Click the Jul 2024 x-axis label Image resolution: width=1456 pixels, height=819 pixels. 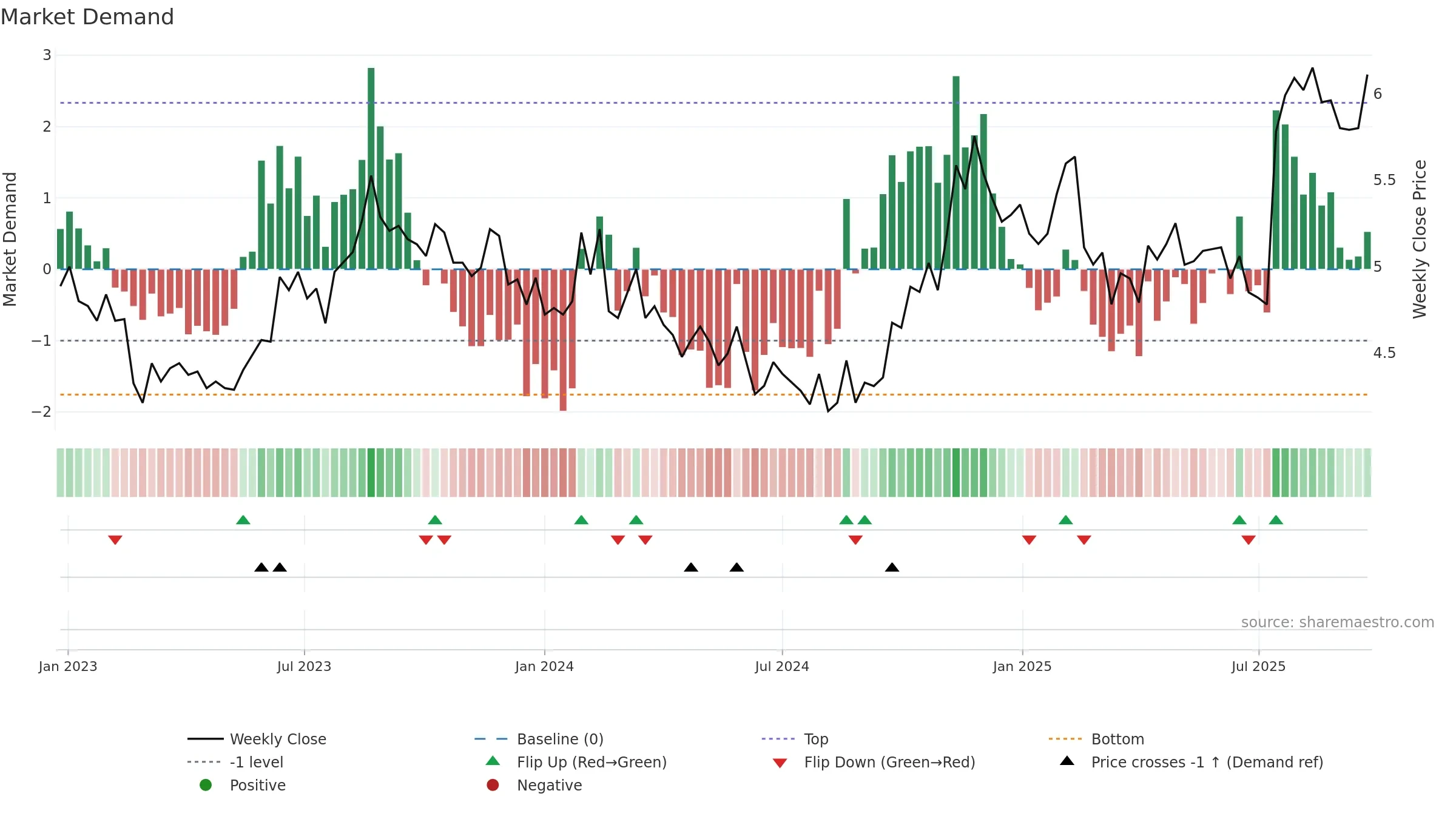pyautogui.click(x=782, y=666)
